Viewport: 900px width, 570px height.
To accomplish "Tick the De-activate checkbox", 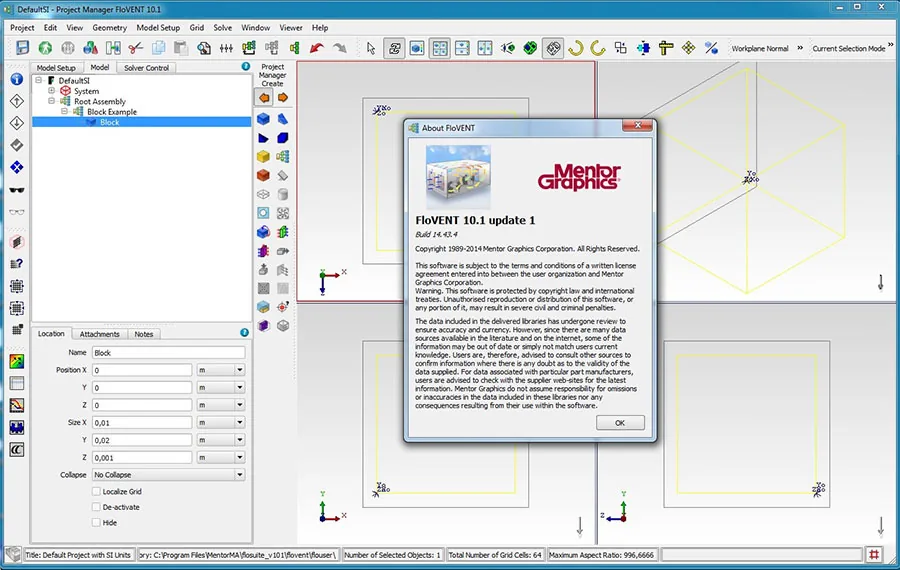I will [x=96, y=507].
